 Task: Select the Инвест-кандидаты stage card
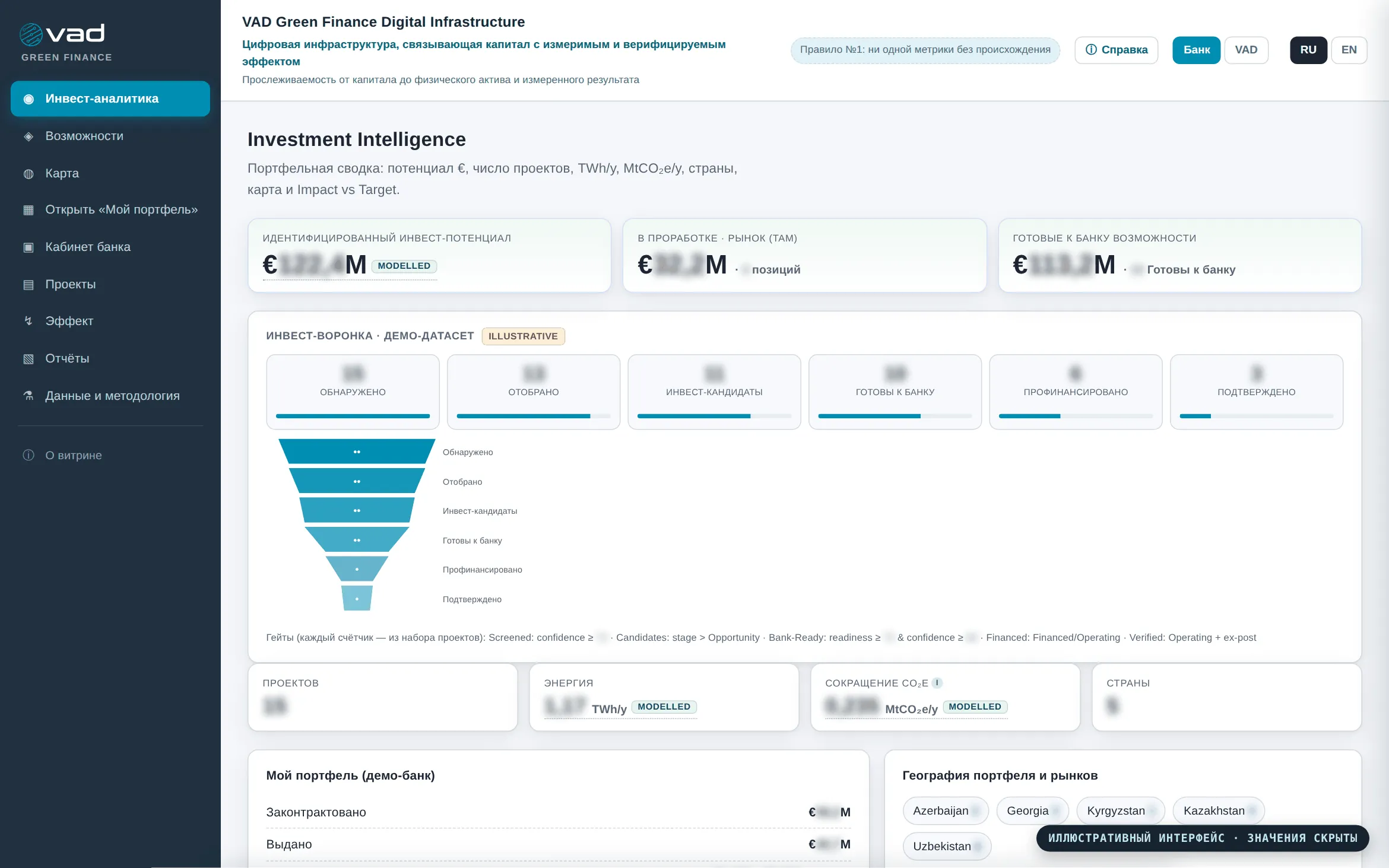pyautogui.click(x=714, y=392)
